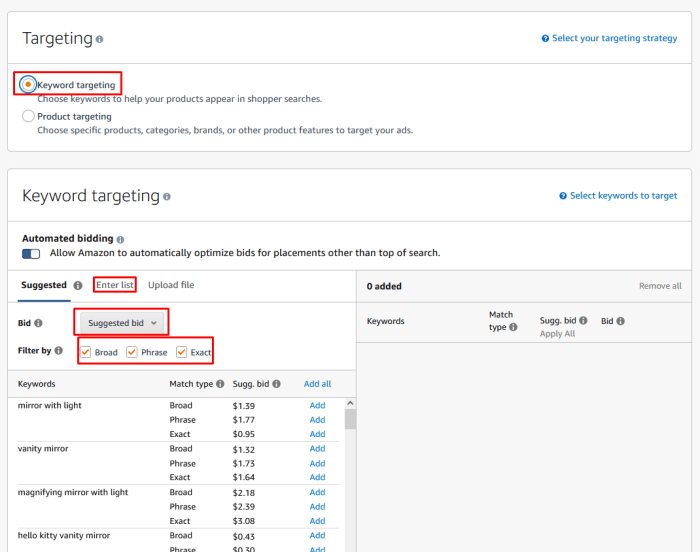Open the Suggested bid dropdown
700x552 pixels.
[x=122, y=323]
